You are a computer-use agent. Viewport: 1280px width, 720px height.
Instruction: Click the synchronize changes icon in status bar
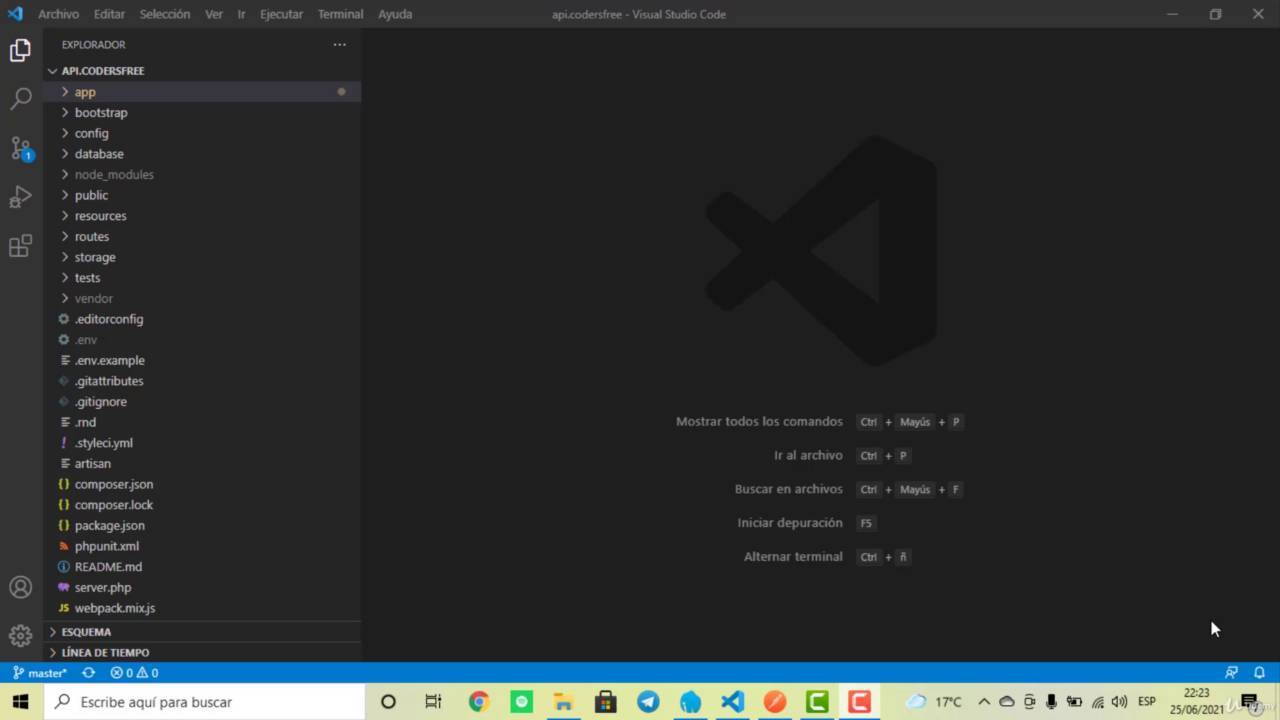[88, 673]
